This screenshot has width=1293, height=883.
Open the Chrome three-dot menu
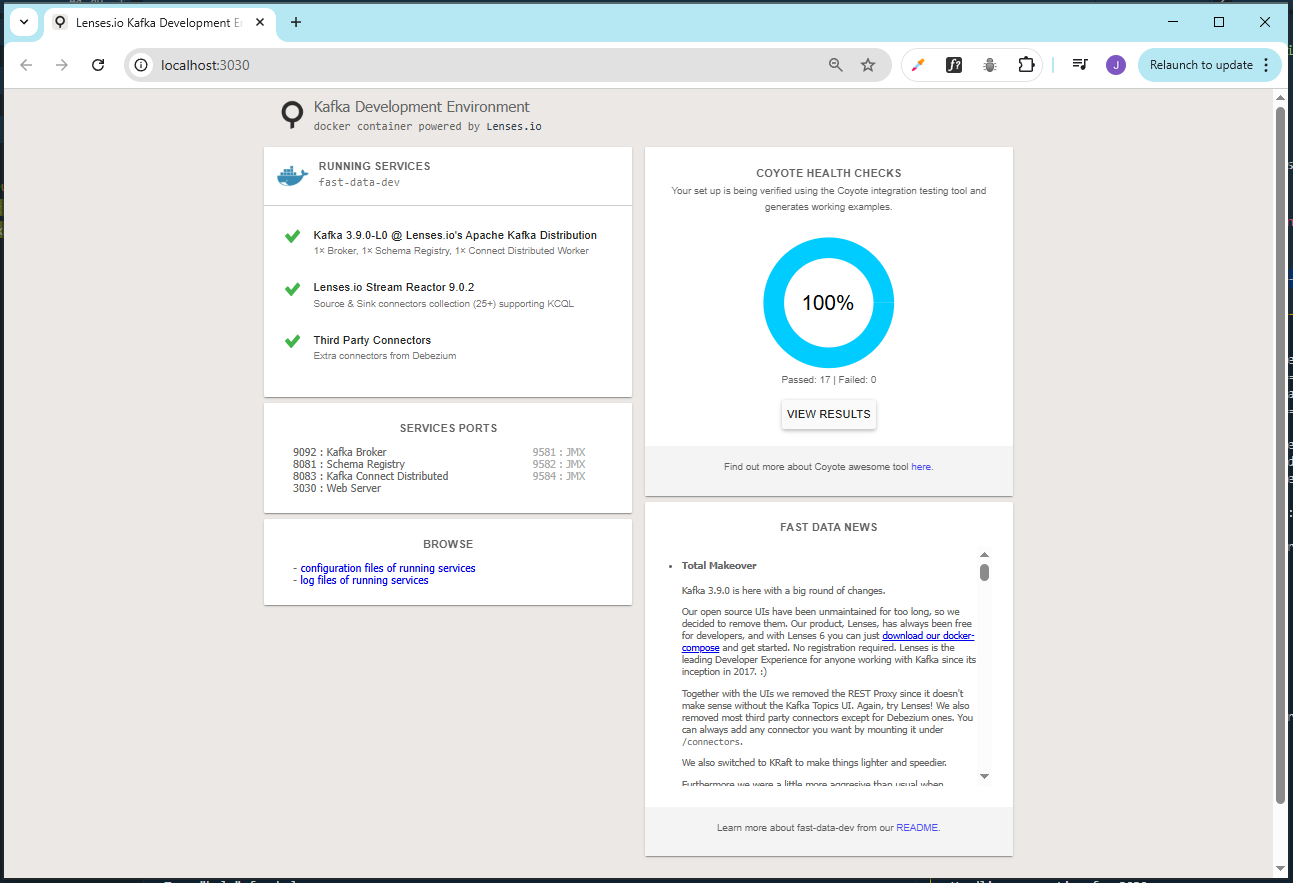point(1266,65)
